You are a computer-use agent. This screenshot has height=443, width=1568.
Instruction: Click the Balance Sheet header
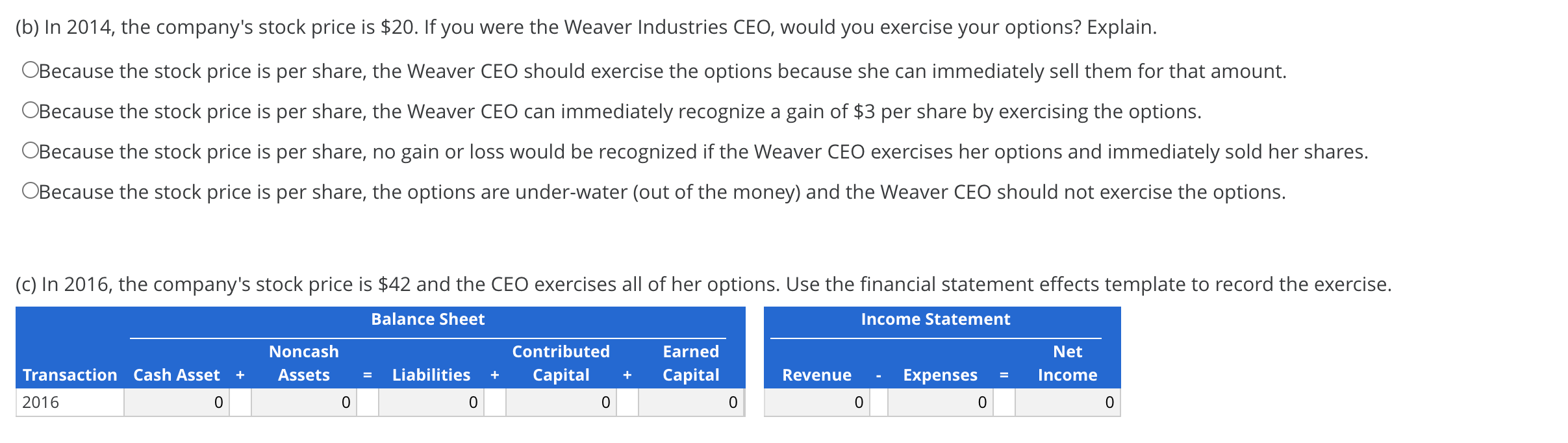(428, 319)
